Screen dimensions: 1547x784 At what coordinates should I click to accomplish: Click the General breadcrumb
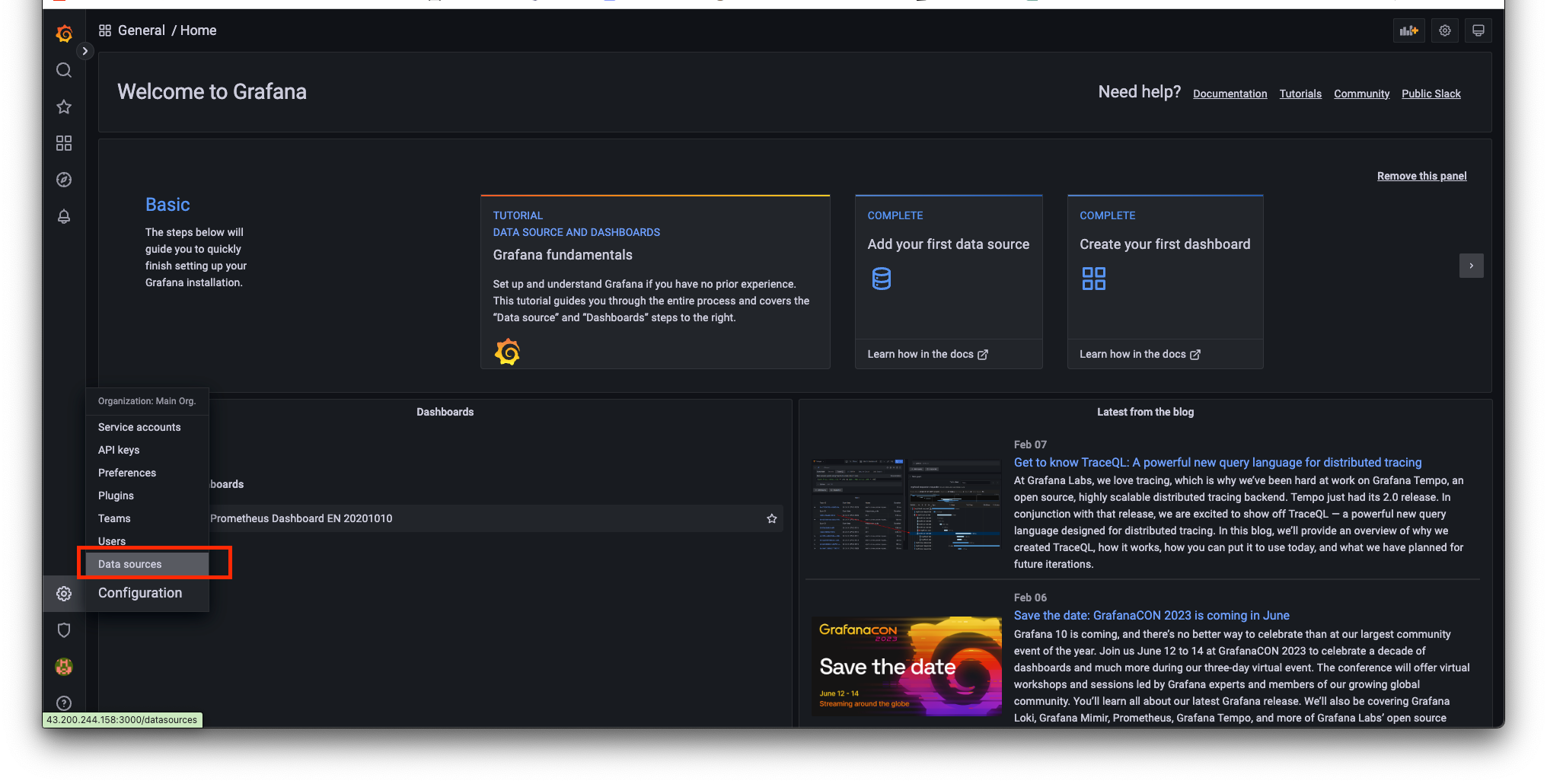(141, 30)
